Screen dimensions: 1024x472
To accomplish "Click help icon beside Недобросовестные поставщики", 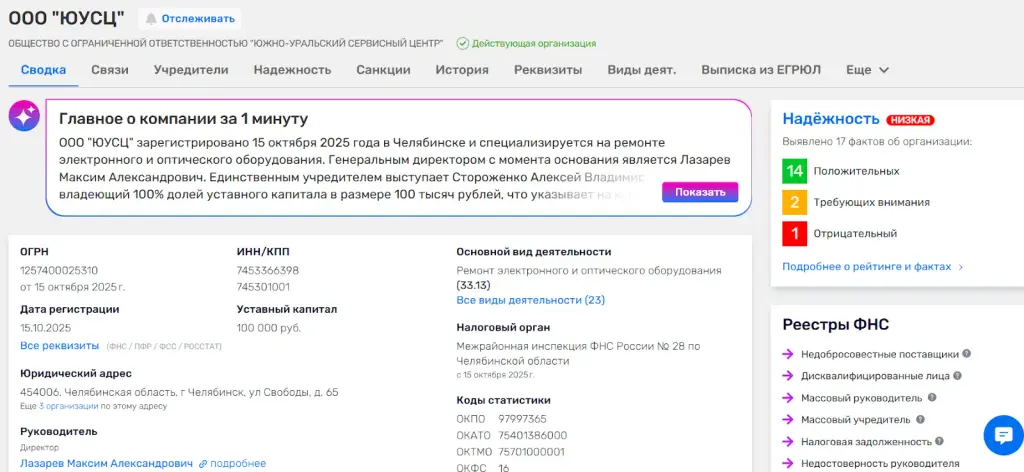I will pyautogui.click(x=967, y=354).
